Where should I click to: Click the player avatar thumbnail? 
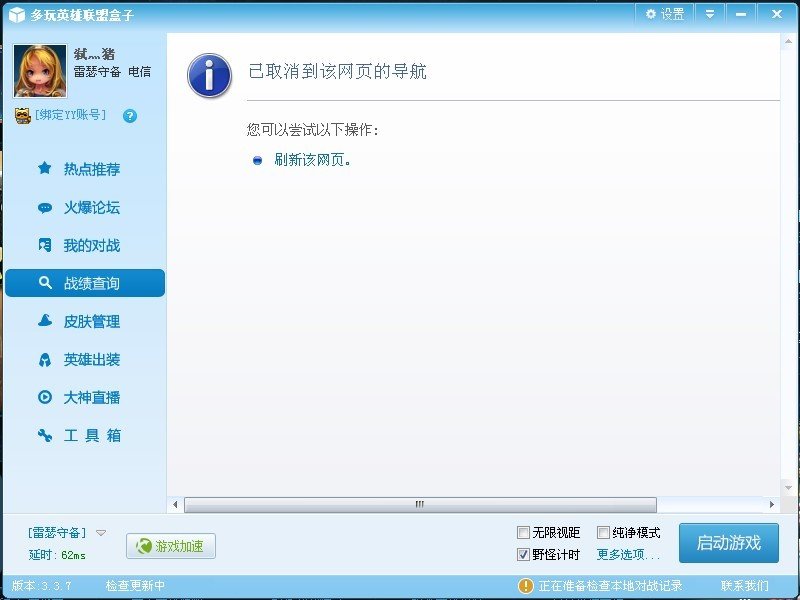pos(40,71)
